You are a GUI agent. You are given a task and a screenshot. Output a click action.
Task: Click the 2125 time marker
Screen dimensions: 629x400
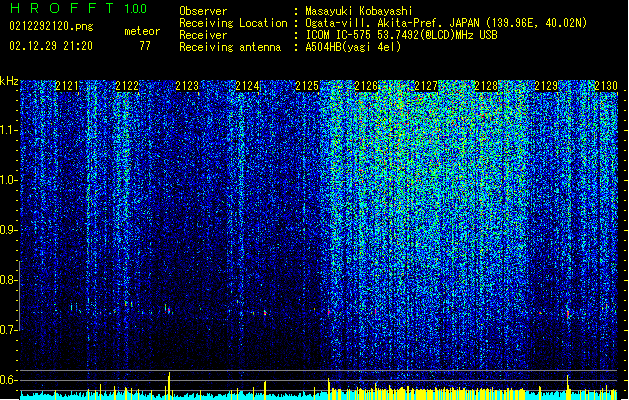coord(307,86)
